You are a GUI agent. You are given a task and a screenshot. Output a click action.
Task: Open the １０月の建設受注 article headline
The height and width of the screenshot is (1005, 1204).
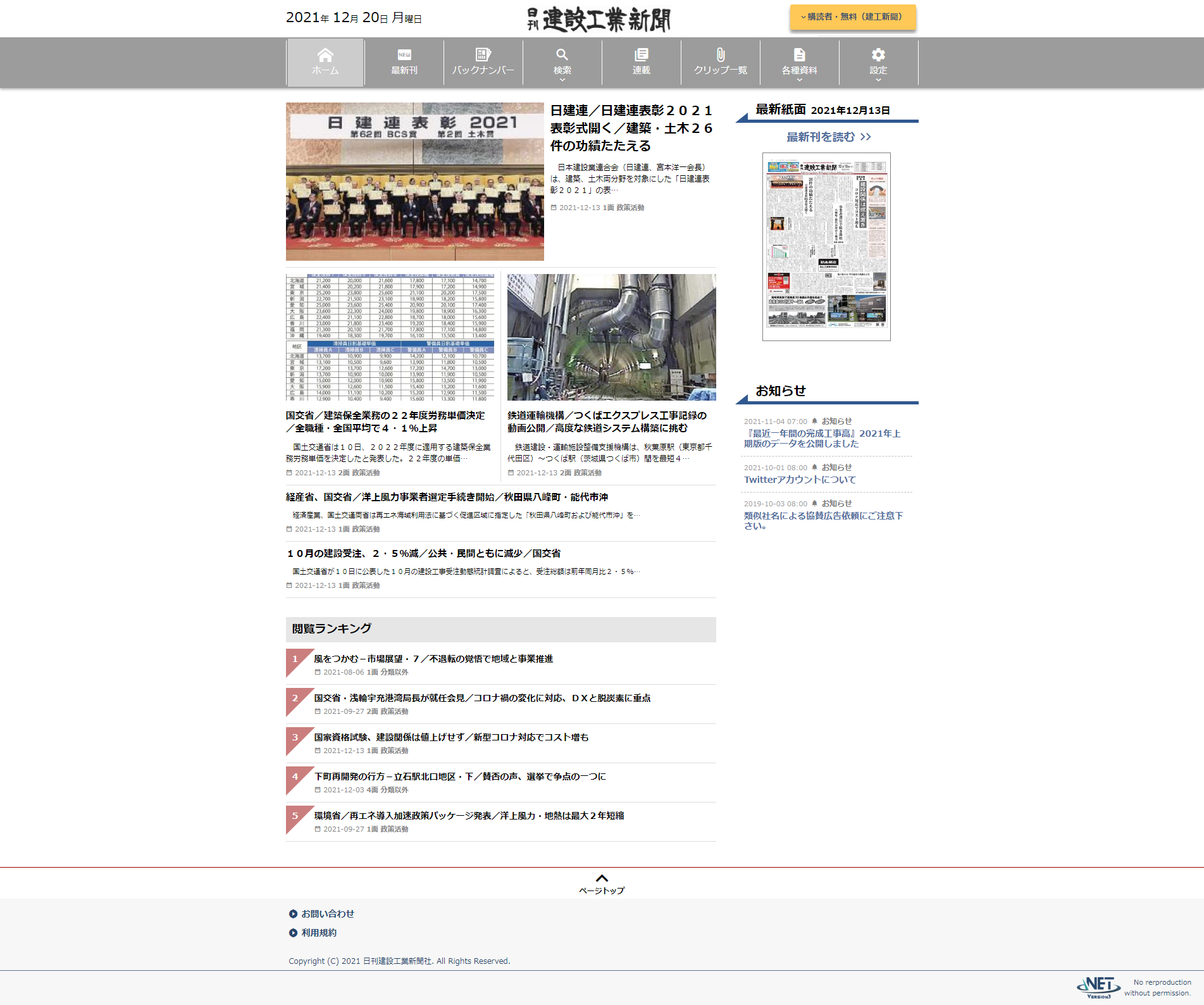click(423, 554)
